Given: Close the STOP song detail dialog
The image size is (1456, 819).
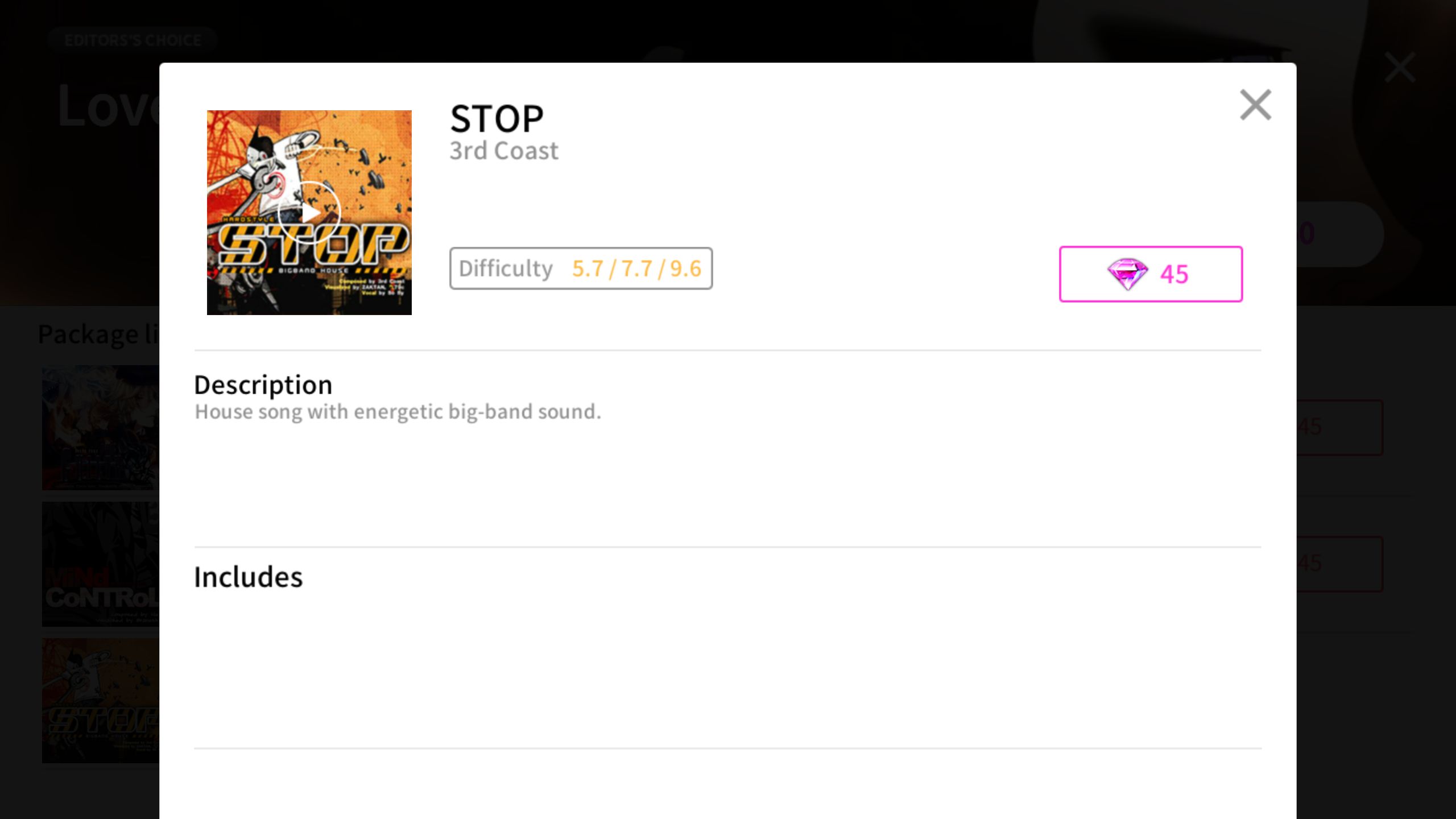Looking at the screenshot, I should point(1255,105).
